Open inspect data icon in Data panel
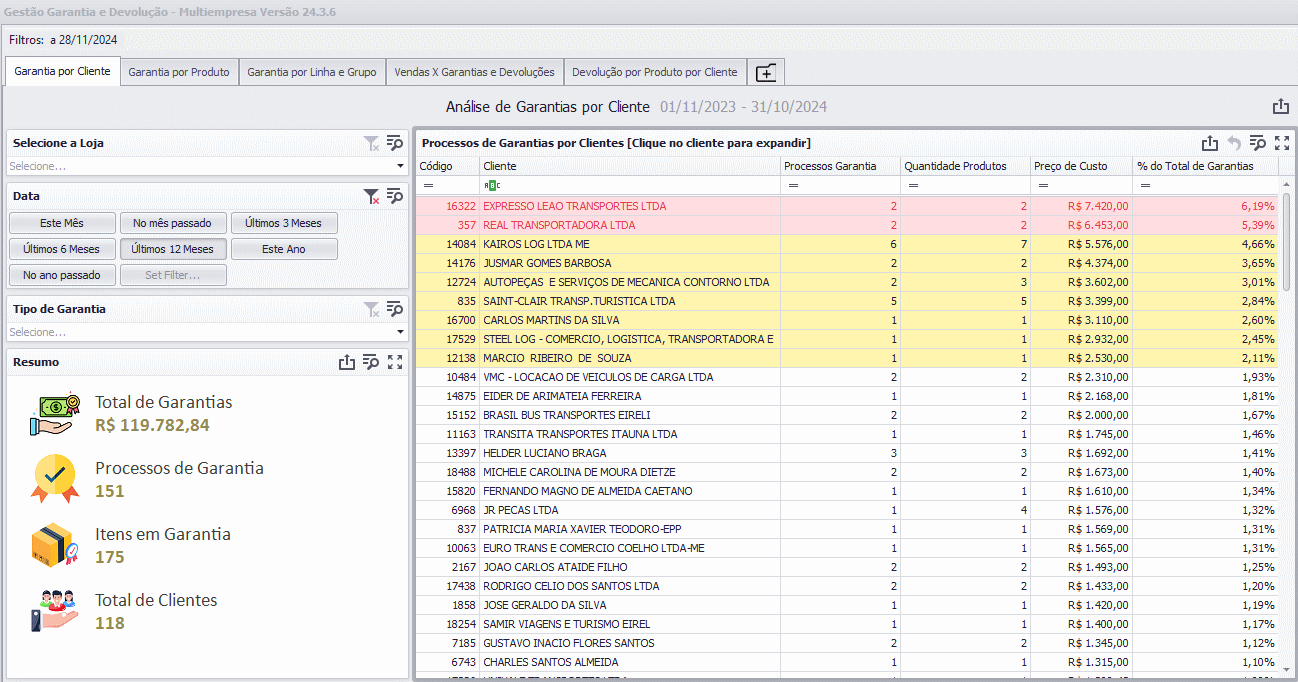 (x=395, y=196)
